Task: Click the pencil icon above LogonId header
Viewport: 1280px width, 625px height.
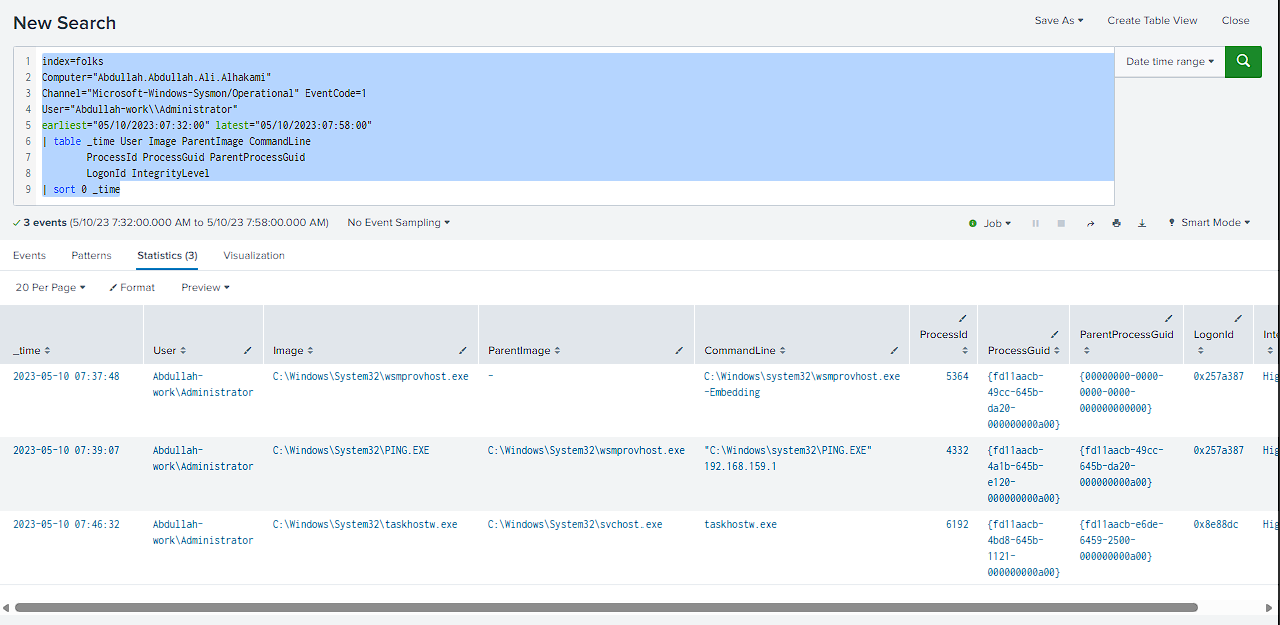Action: coord(1238,319)
